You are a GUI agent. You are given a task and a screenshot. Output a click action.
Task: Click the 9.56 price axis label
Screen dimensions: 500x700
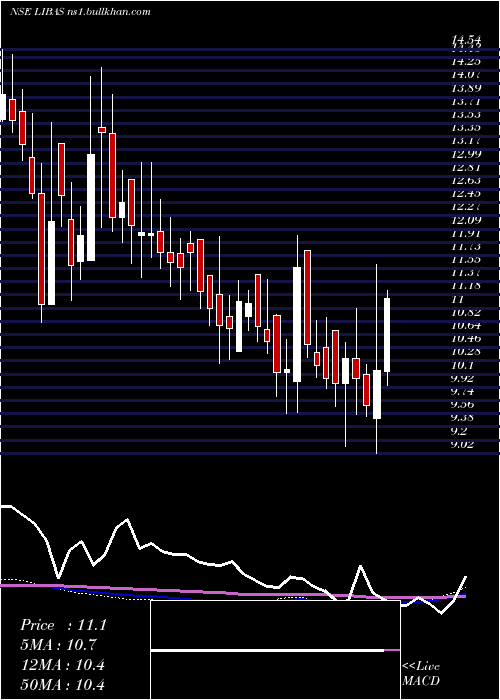[x=463, y=404]
